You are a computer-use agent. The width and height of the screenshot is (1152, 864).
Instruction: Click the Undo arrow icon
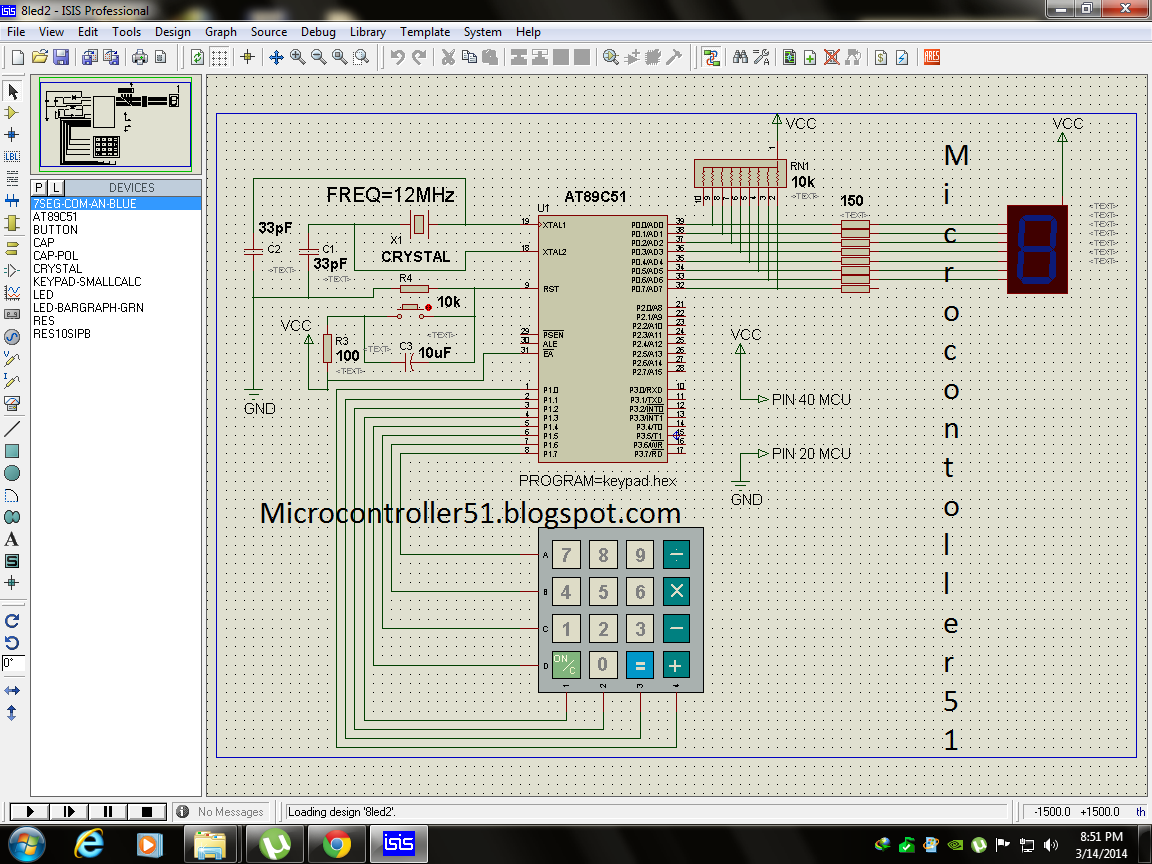pyautogui.click(x=397, y=57)
